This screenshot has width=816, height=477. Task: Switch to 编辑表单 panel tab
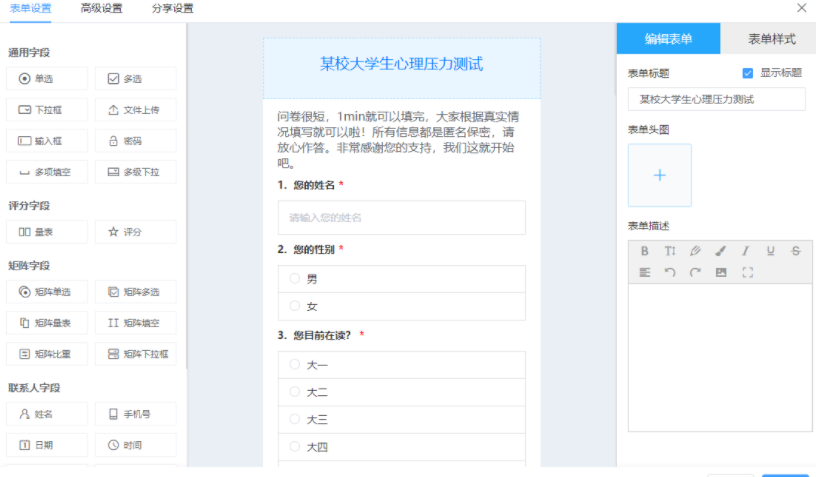[x=668, y=38]
